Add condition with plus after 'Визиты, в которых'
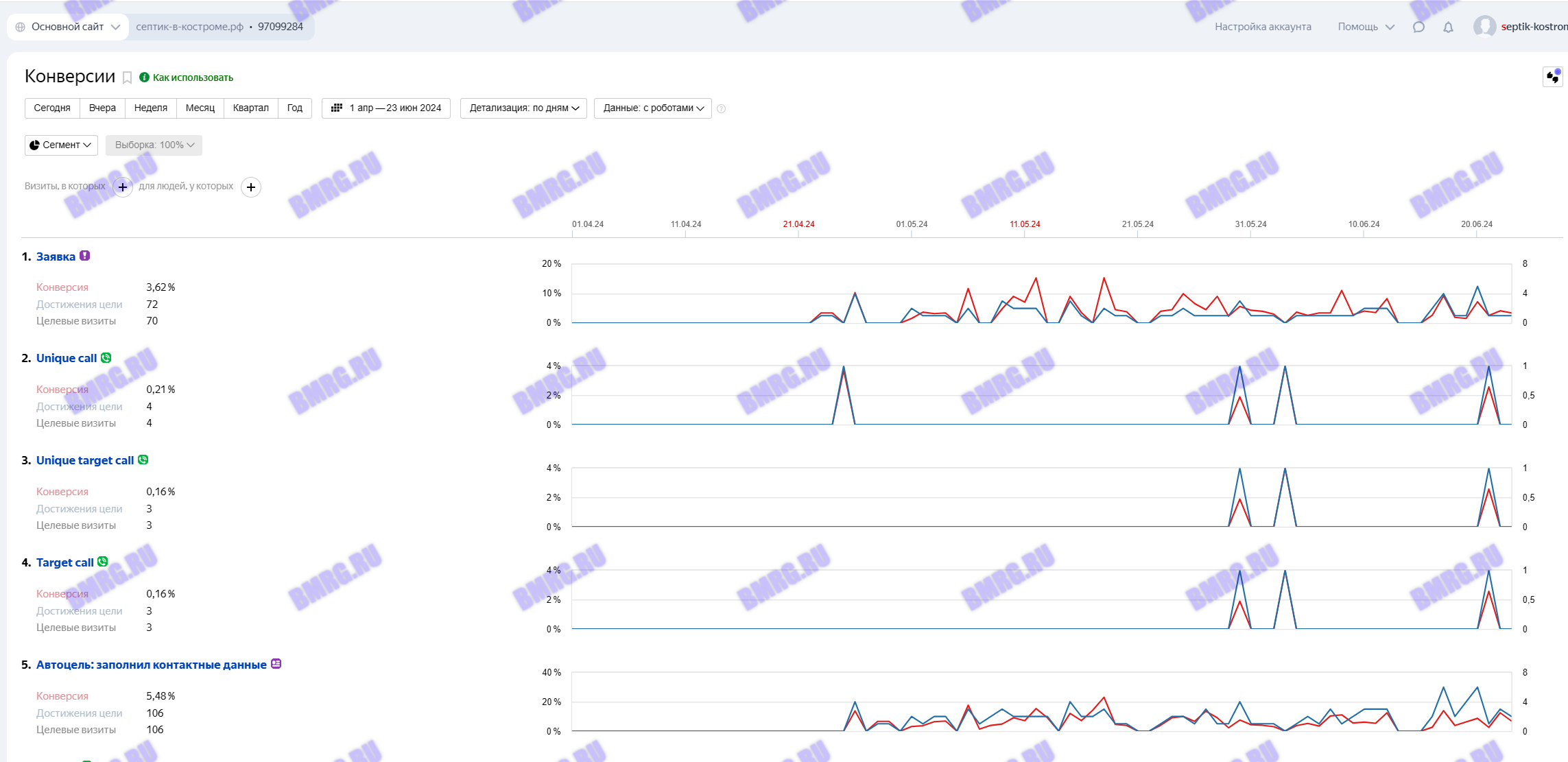The image size is (1568, 762). (123, 187)
